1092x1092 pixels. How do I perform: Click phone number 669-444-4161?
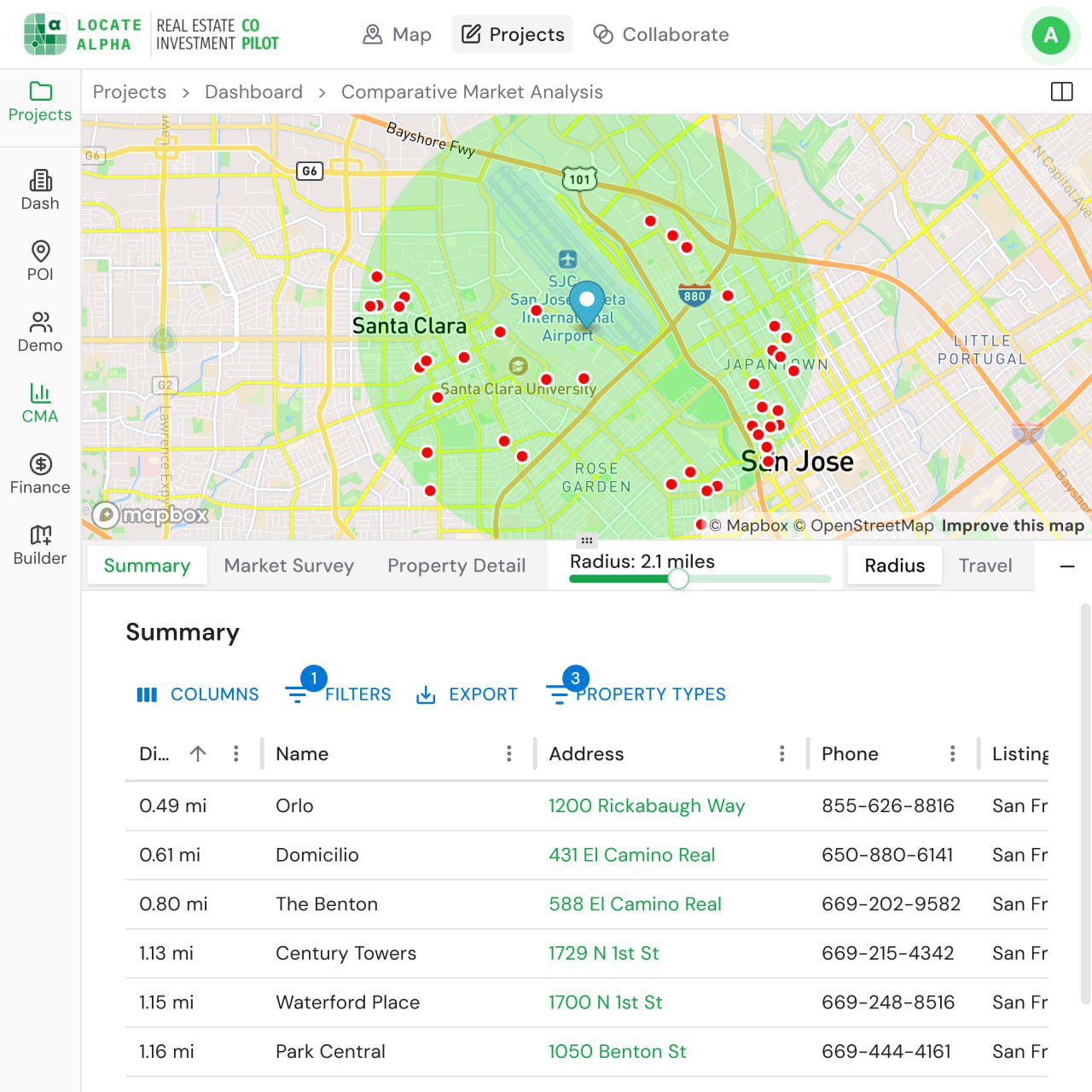pyautogui.click(x=886, y=1051)
